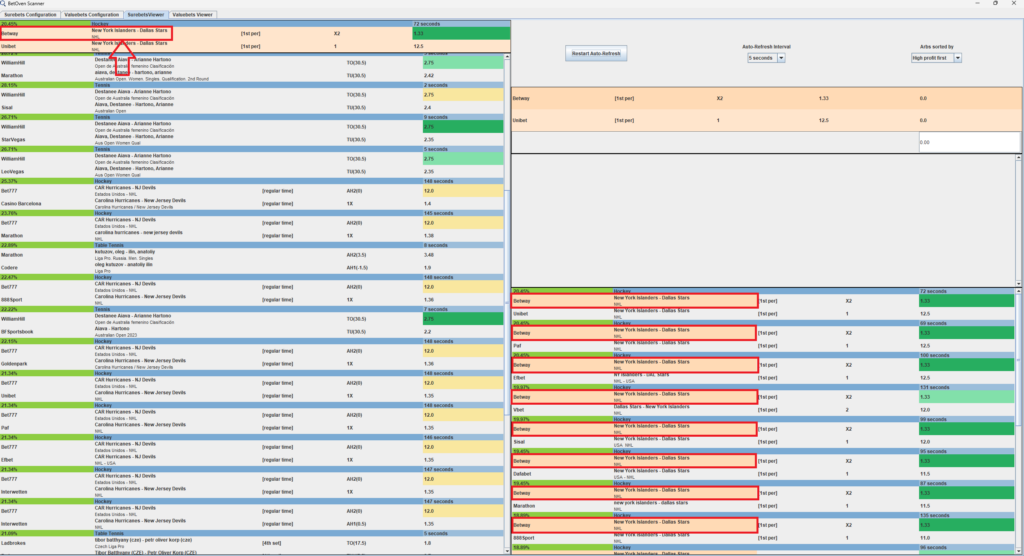Select the WilliamHill row under 28.15% Tennis

(x=252, y=95)
